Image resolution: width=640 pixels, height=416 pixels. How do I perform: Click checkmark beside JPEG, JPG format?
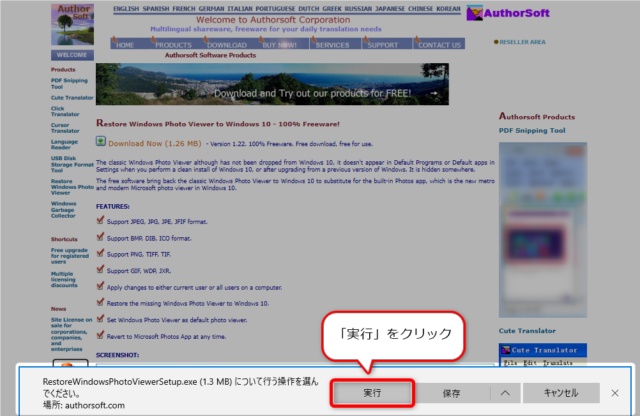point(100,220)
